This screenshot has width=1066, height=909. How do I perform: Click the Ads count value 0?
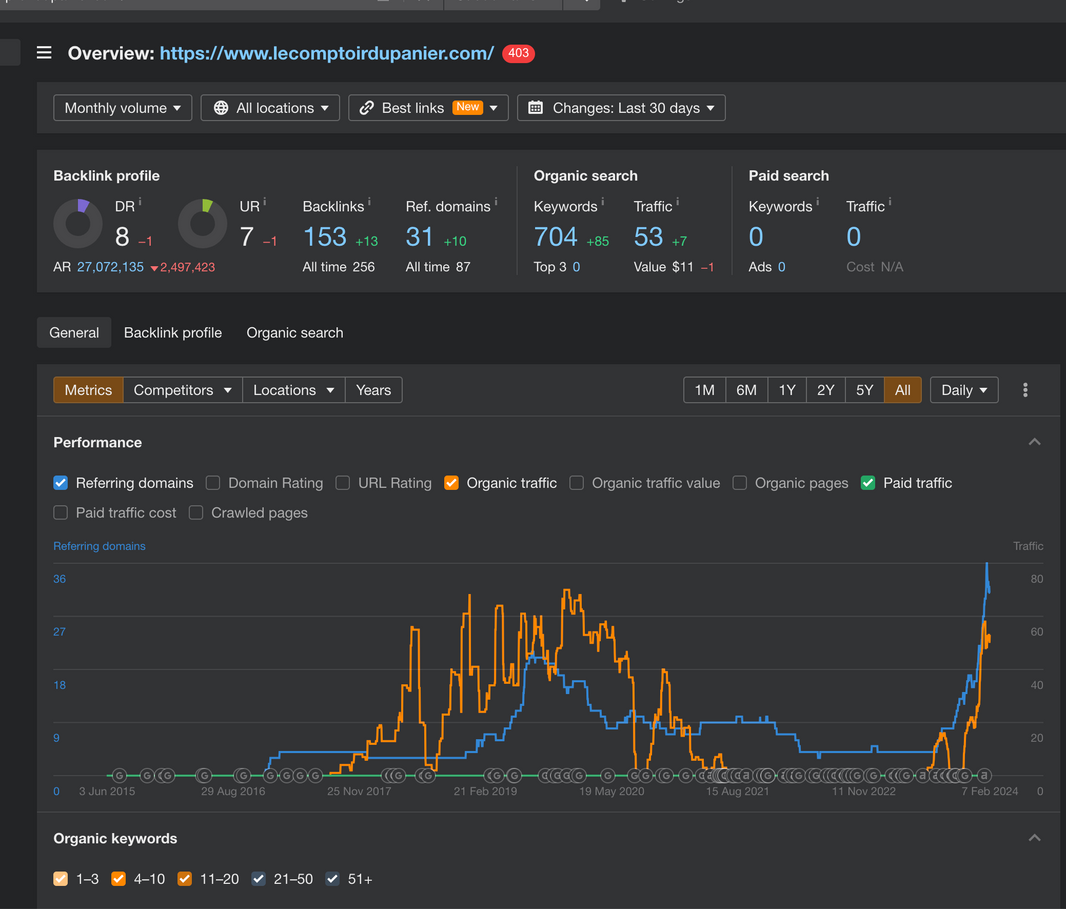782,267
